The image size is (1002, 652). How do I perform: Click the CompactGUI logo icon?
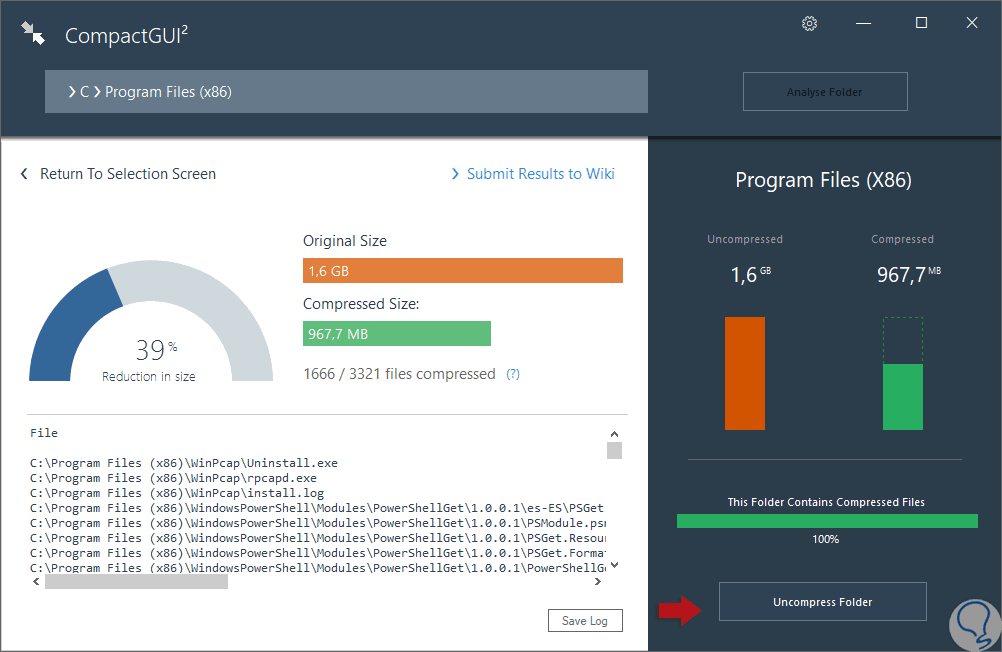tap(33, 34)
